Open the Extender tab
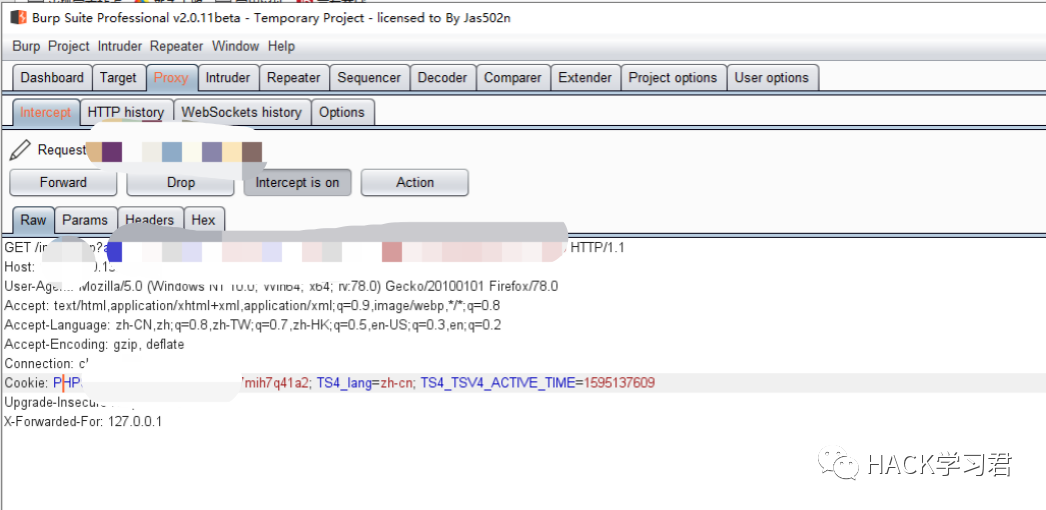Screen dimensions: 1046x510 point(585,77)
